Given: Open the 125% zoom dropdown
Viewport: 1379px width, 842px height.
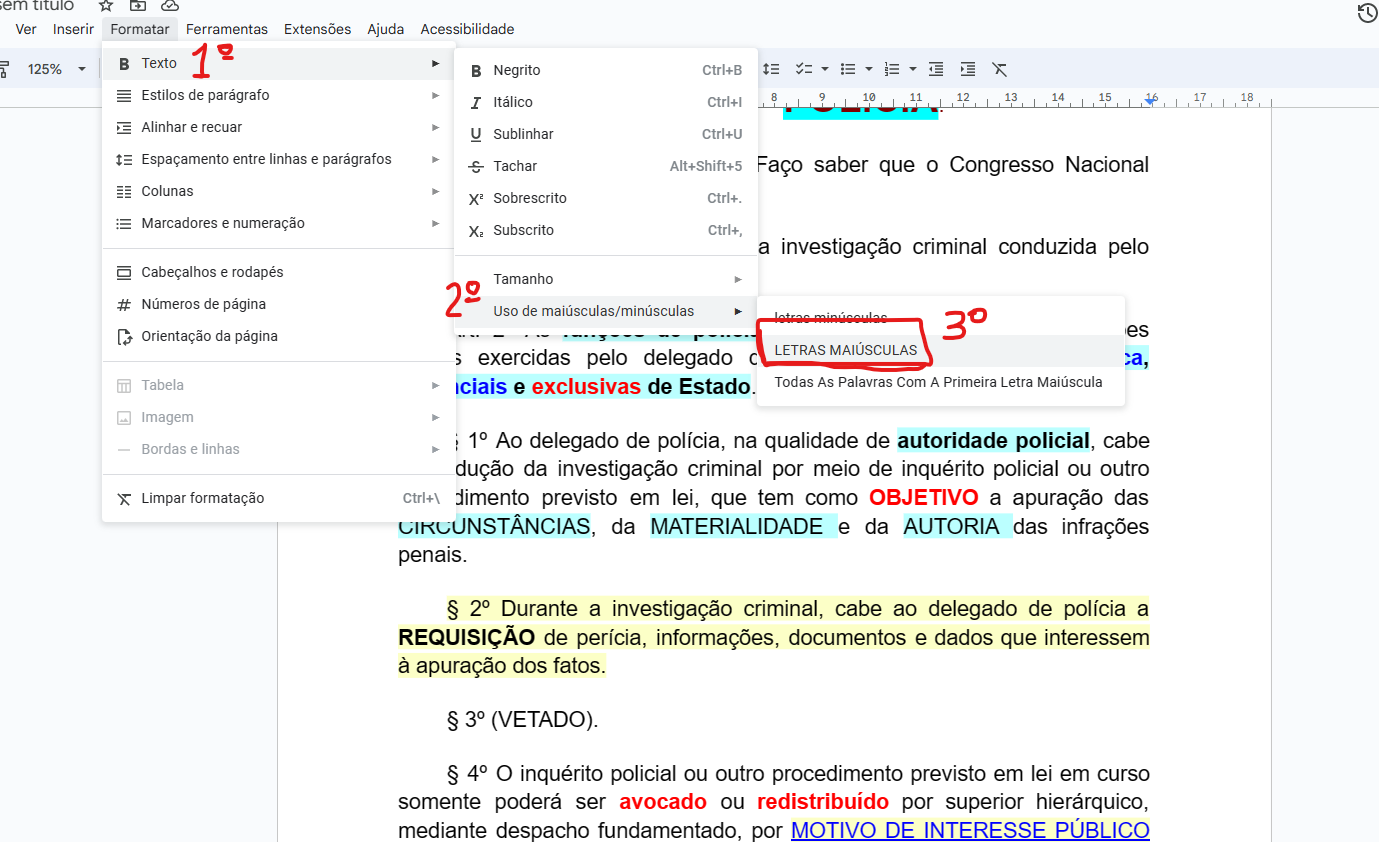Looking at the screenshot, I should [x=56, y=69].
